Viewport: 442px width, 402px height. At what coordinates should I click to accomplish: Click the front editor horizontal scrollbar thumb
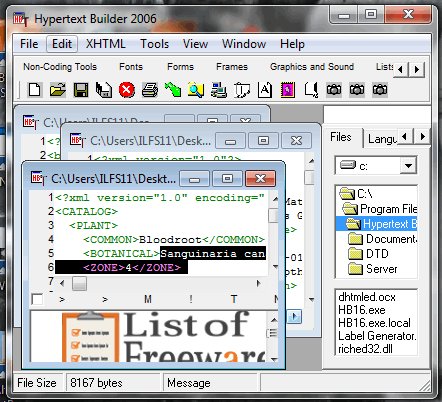(x=79, y=284)
